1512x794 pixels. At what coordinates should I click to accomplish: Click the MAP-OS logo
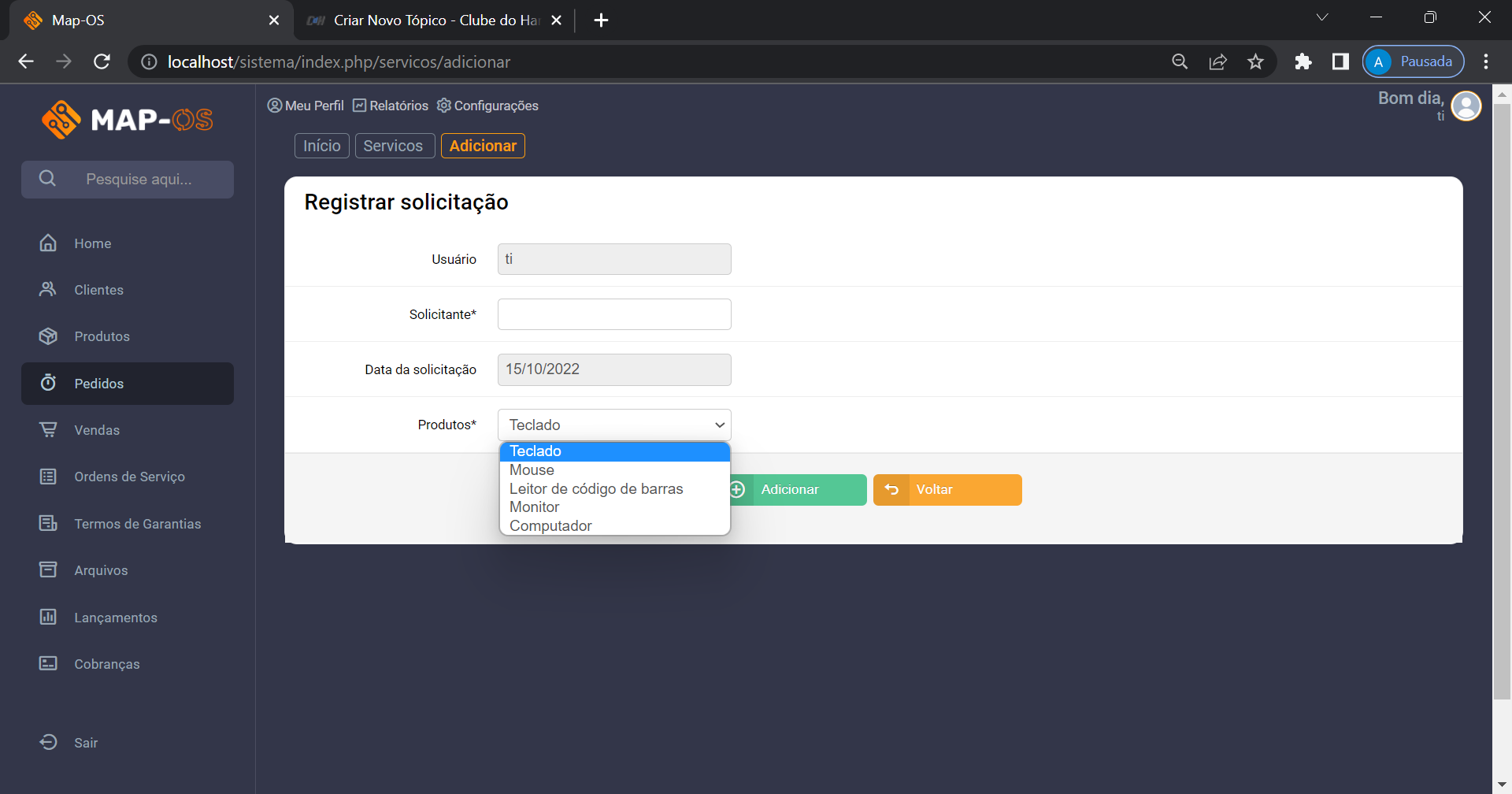point(128,120)
